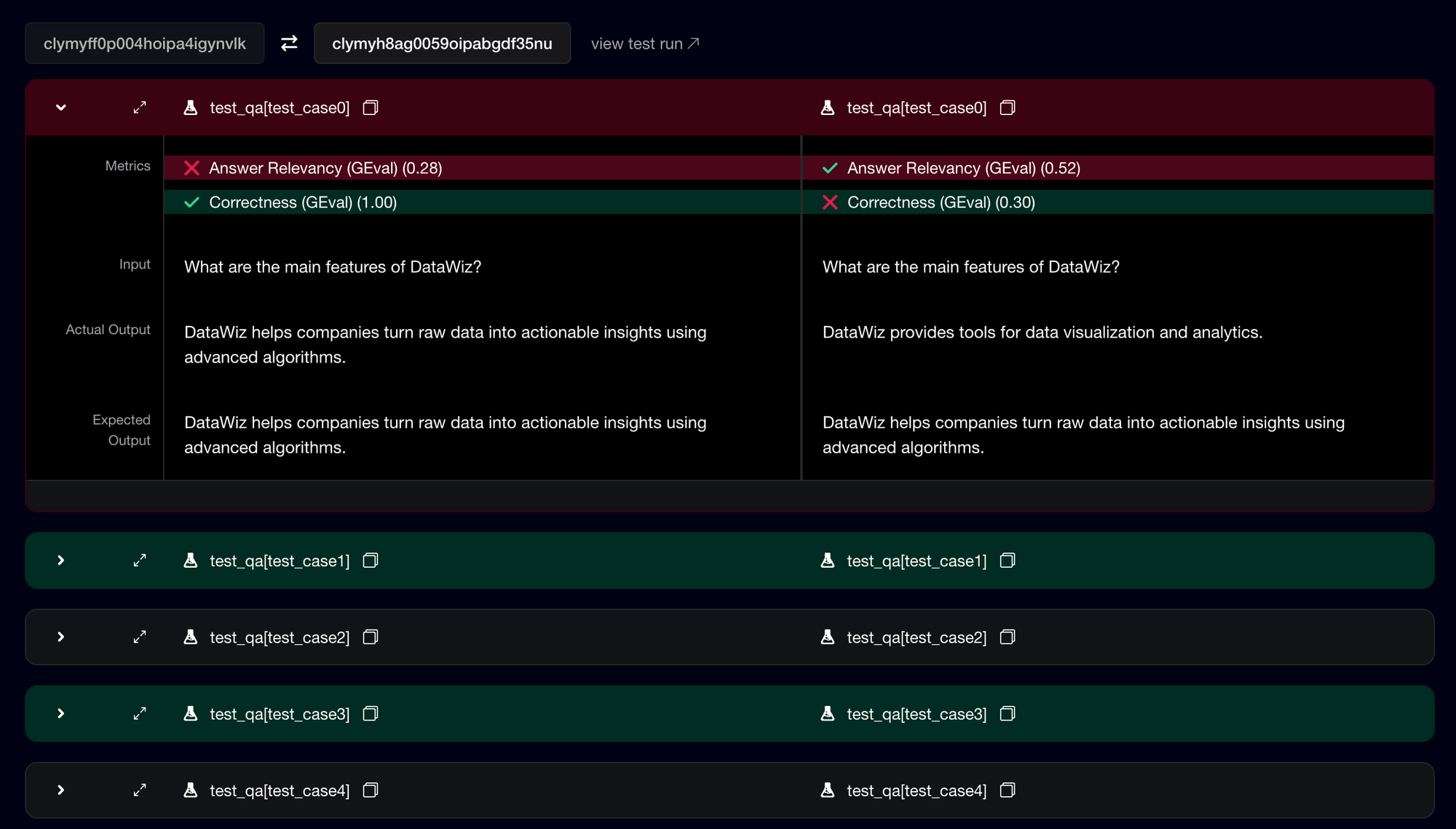Click the failed Correctness (0.30) metric

[941, 202]
